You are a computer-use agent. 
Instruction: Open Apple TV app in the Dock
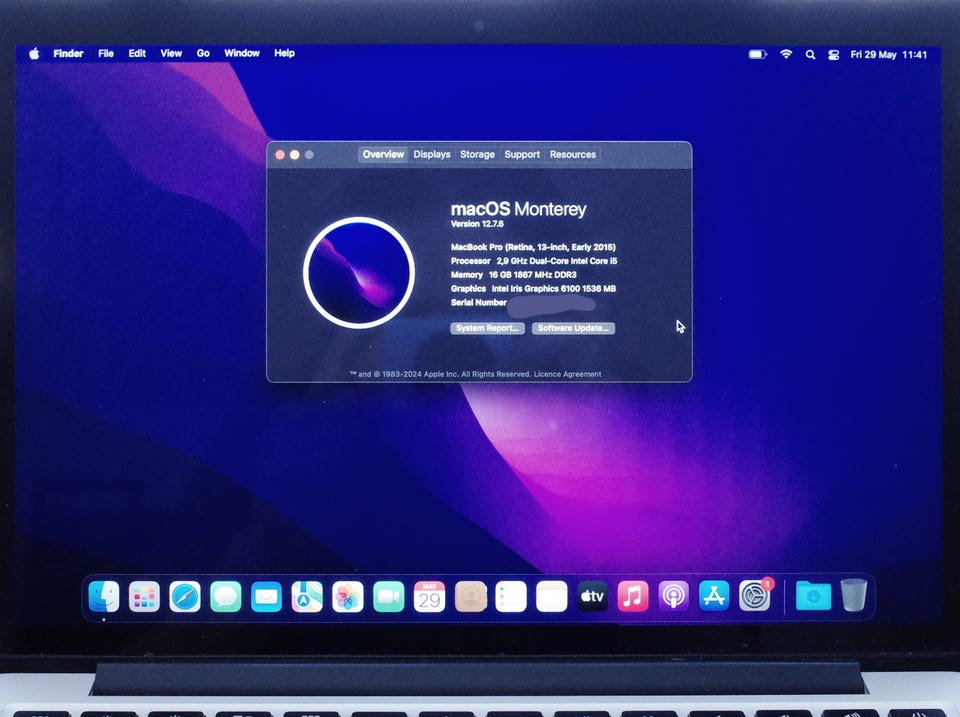[592, 596]
